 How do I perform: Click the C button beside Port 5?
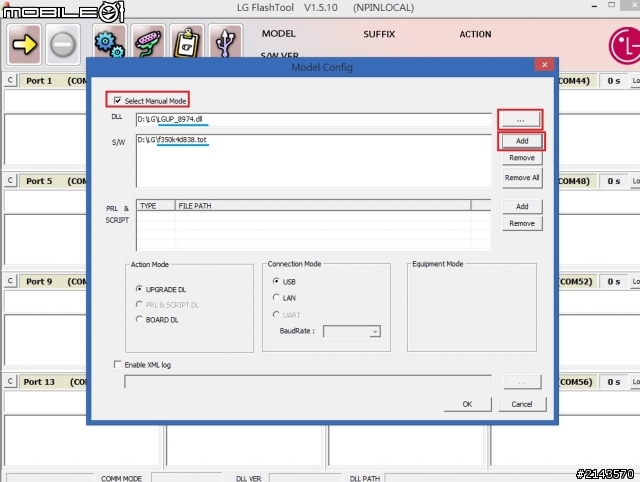pos(10,180)
